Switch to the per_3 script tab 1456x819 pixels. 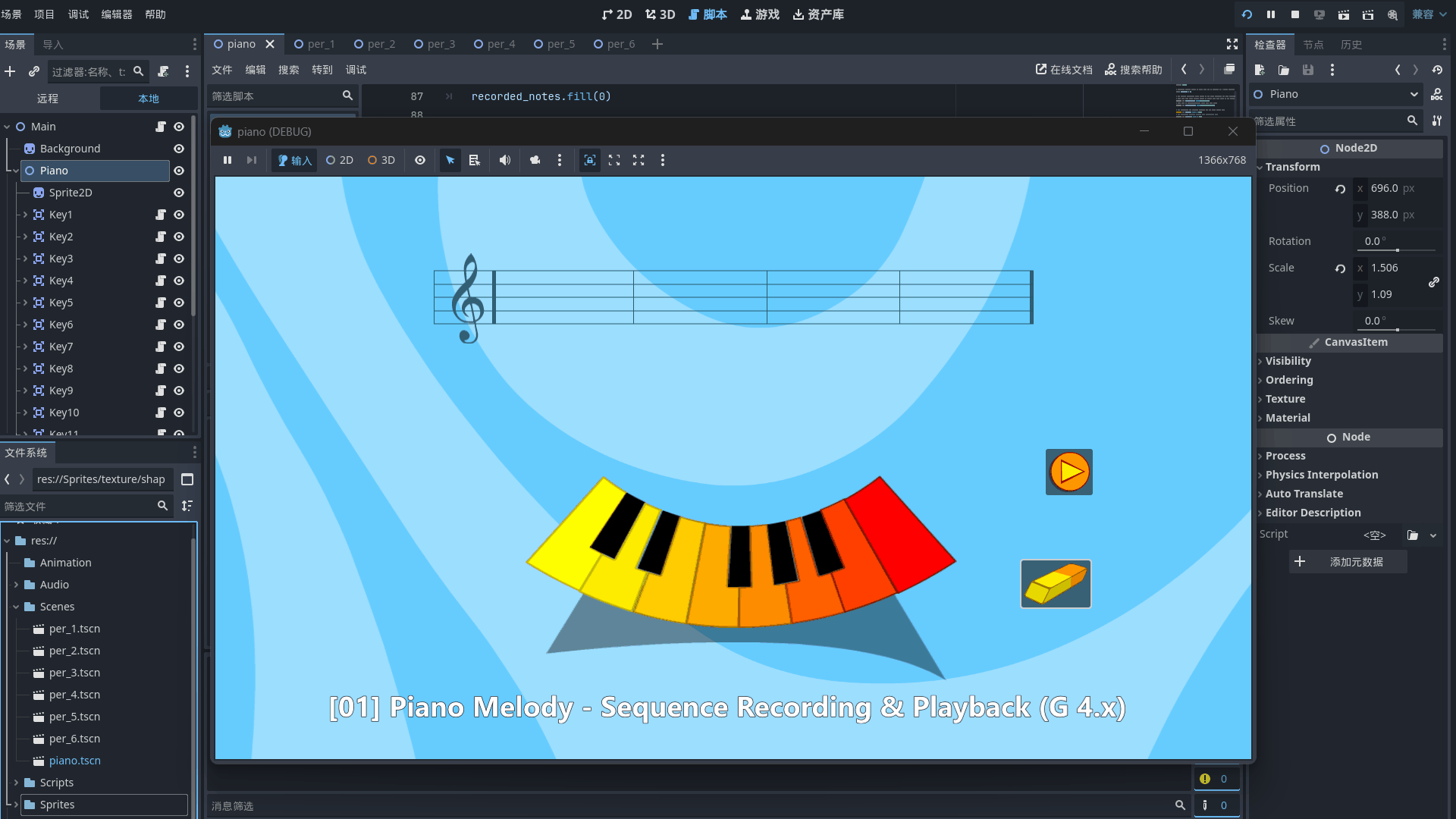click(435, 44)
